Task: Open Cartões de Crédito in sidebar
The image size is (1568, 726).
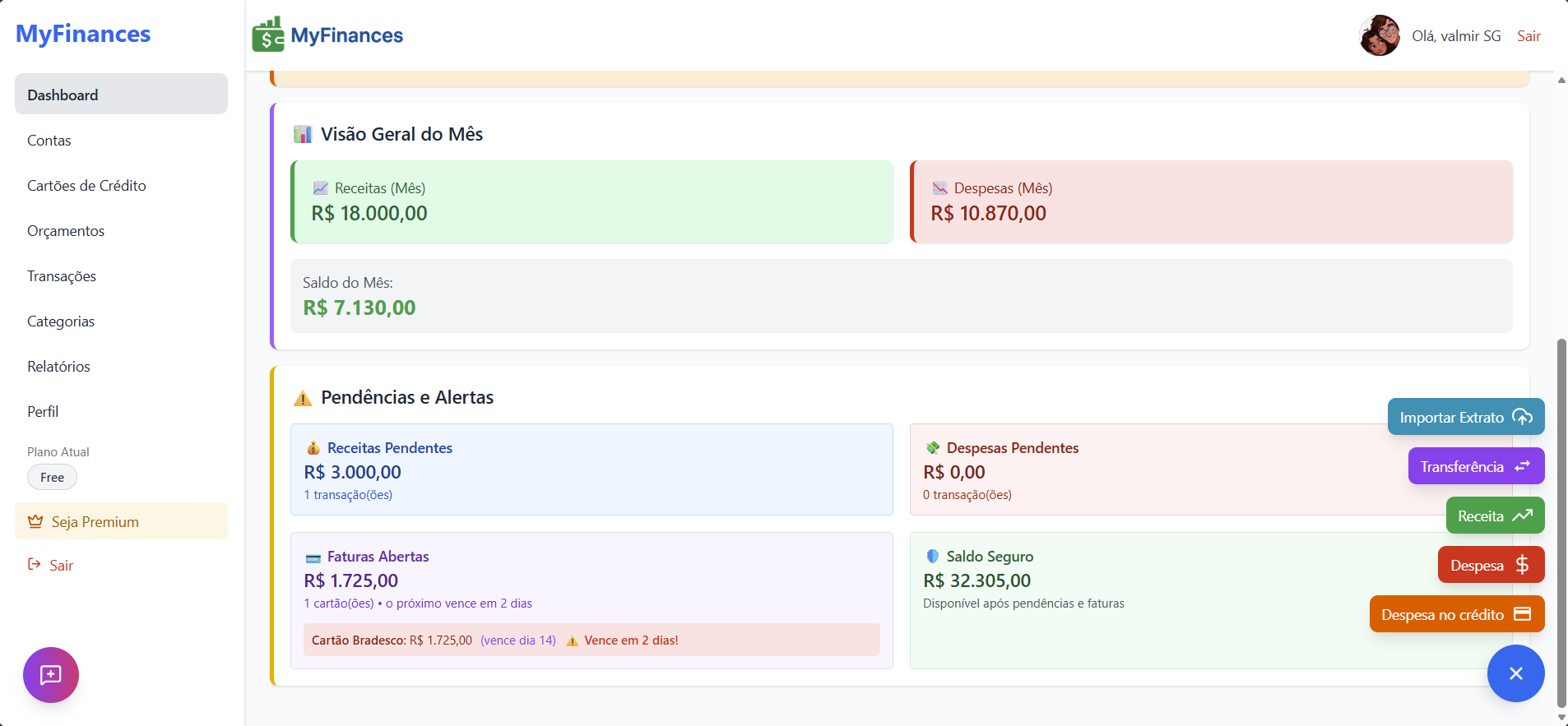Action: [86, 186]
